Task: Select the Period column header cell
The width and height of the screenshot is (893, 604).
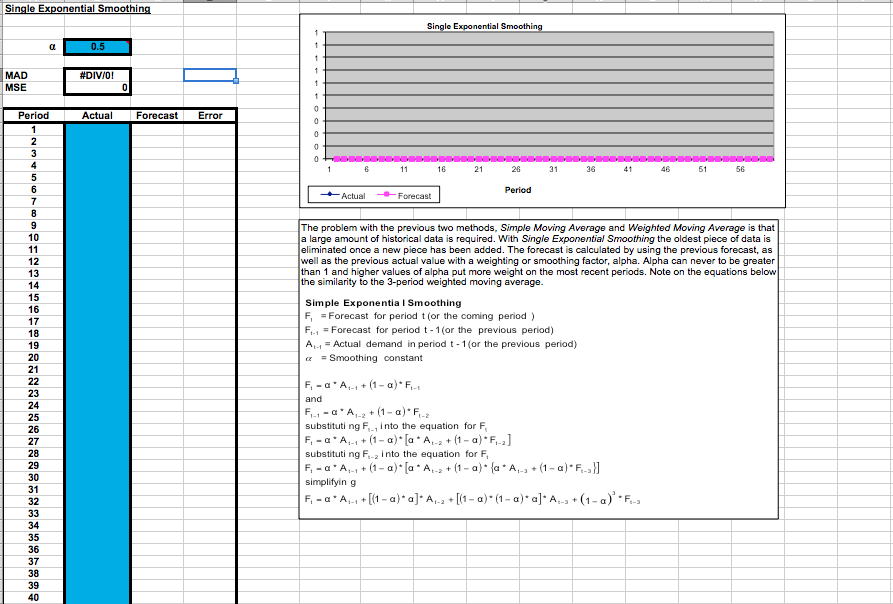Action: point(33,115)
